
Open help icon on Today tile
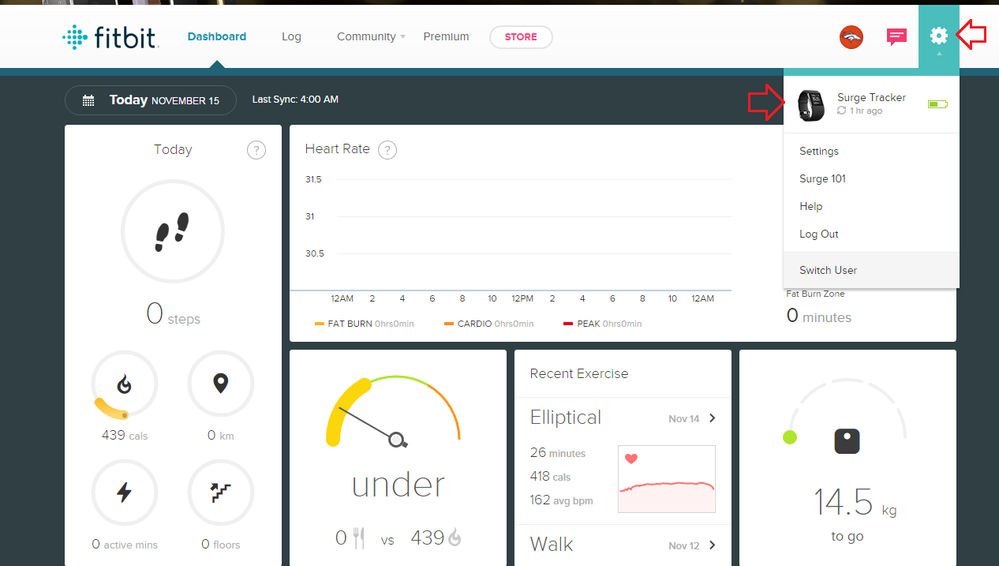click(x=256, y=150)
